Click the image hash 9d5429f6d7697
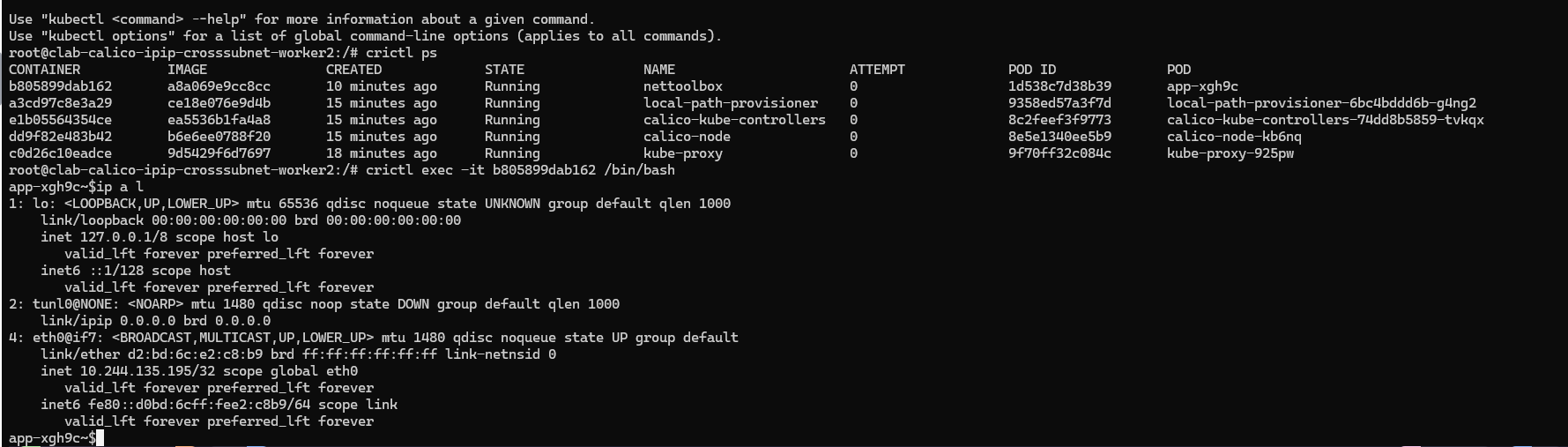The width and height of the screenshot is (1568, 447). [x=219, y=153]
